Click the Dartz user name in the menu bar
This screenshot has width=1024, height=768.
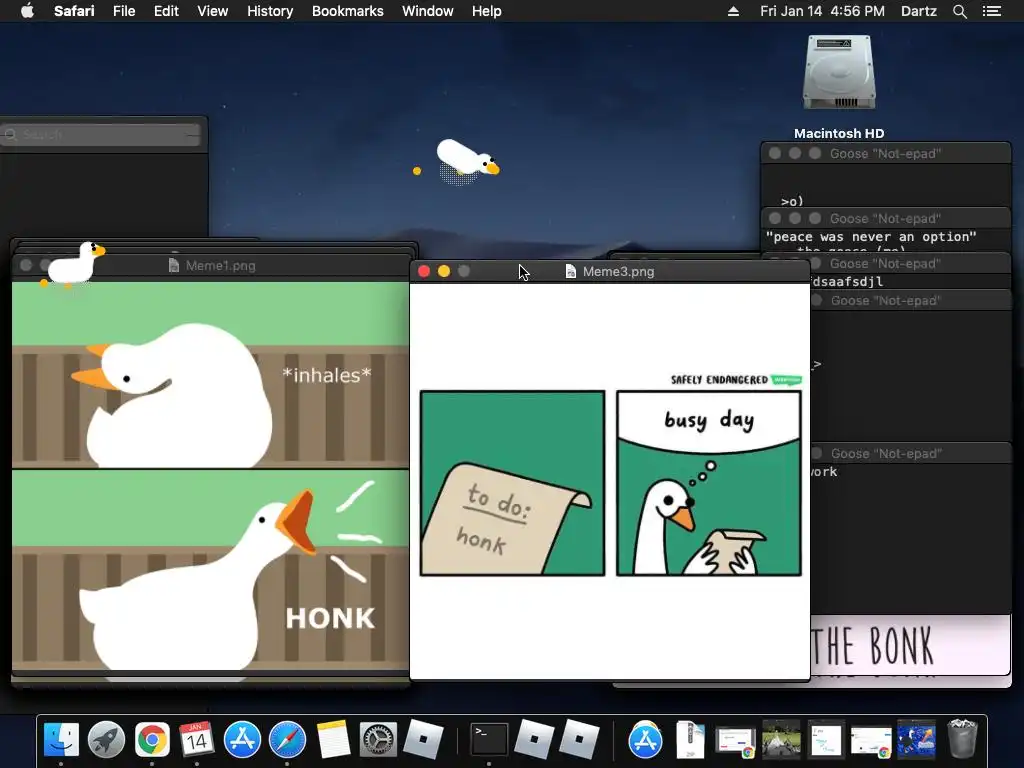(918, 11)
